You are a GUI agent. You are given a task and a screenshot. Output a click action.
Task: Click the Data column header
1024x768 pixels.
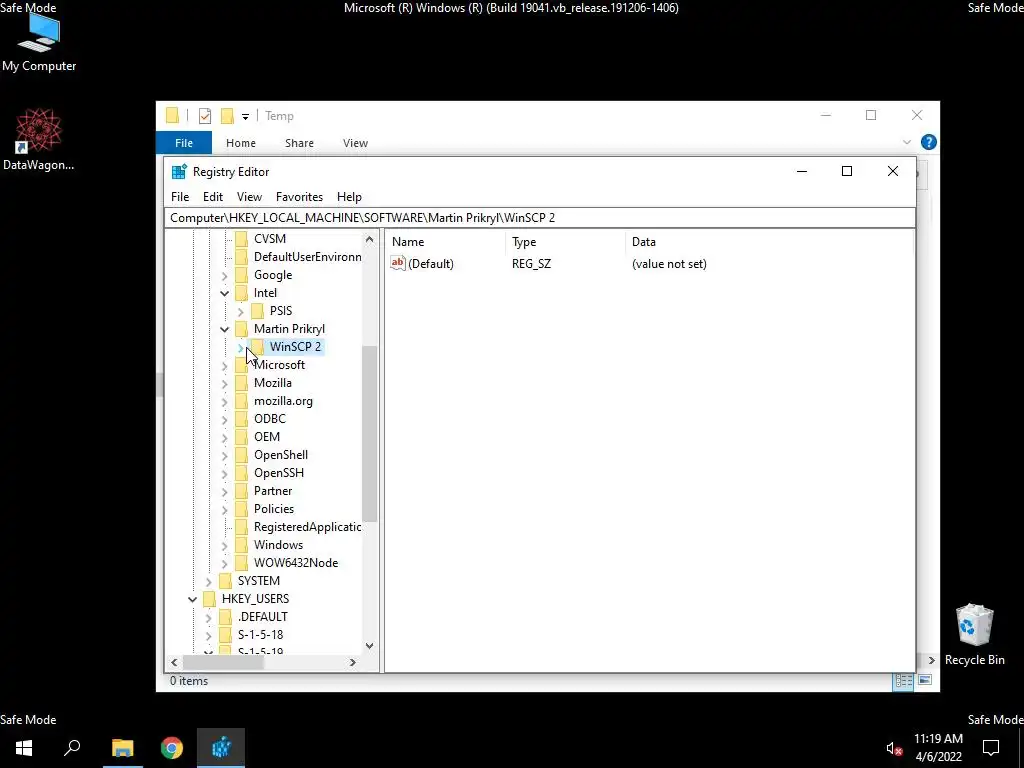pyautogui.click(x=769, y=242)
